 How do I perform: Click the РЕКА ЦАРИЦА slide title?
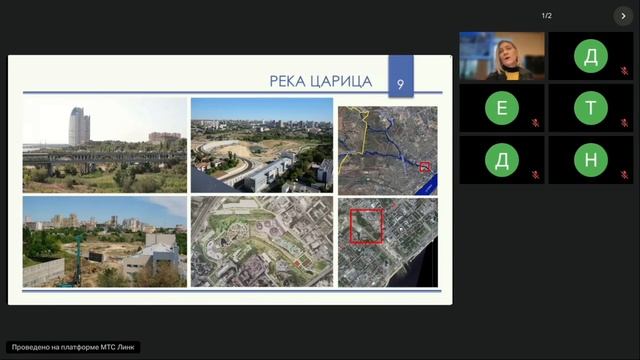321,81
